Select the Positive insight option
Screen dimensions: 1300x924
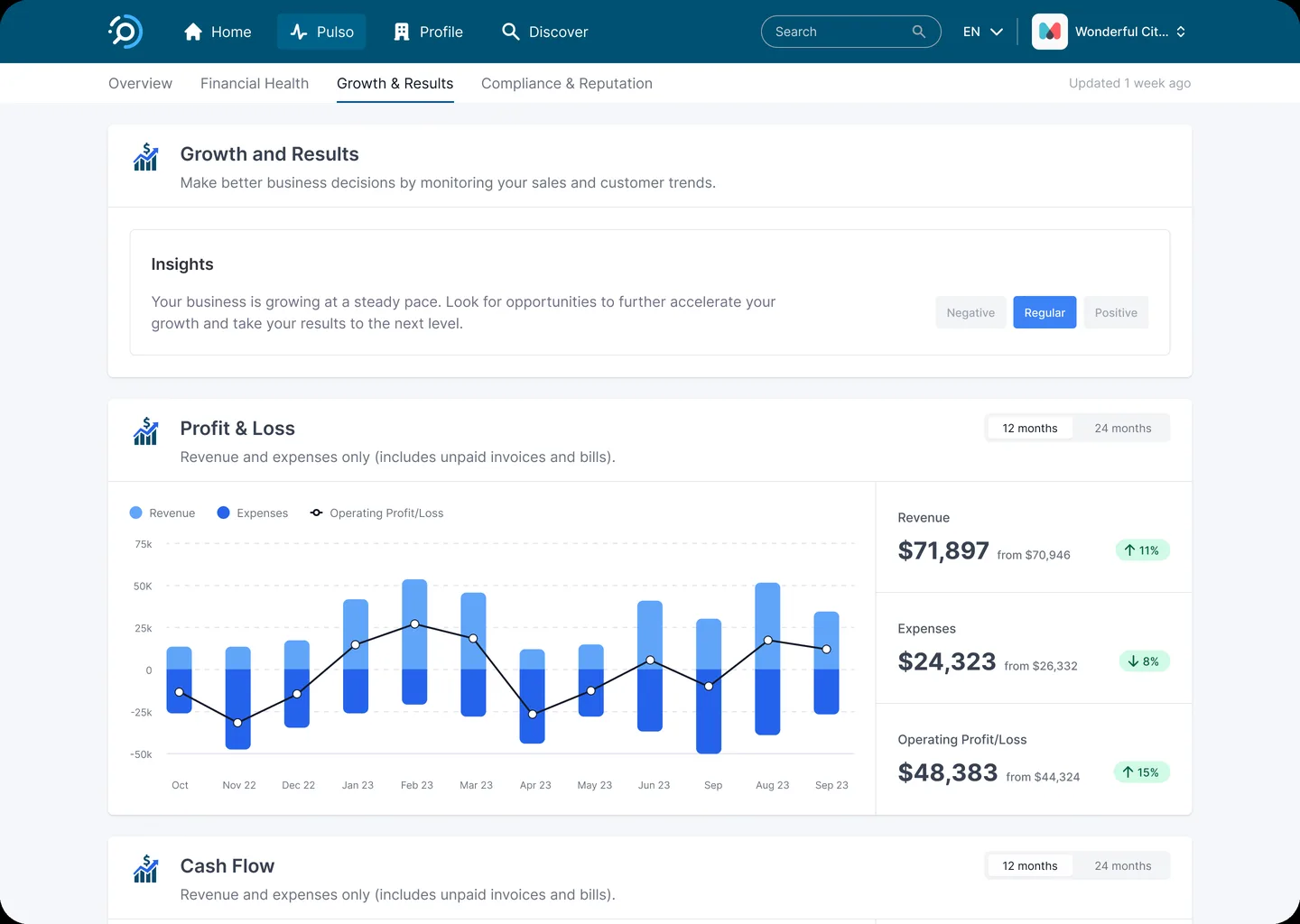click(1116, 312)
